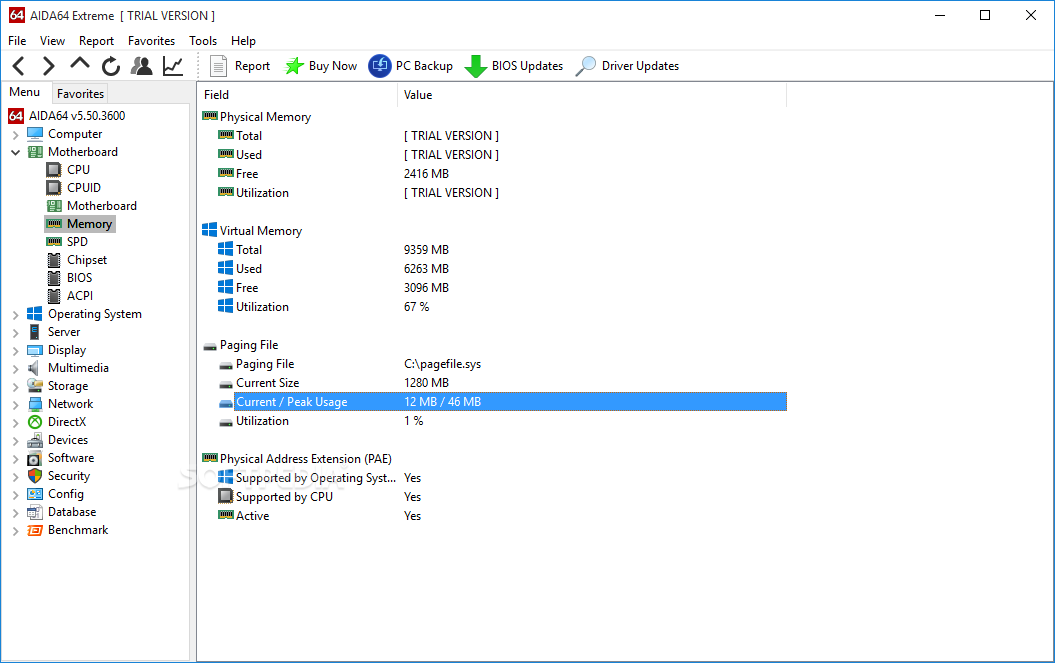This screenshot has width=1055, height=663.
Task: Click the PC Backup button label
Action: [x=424, y=66]
